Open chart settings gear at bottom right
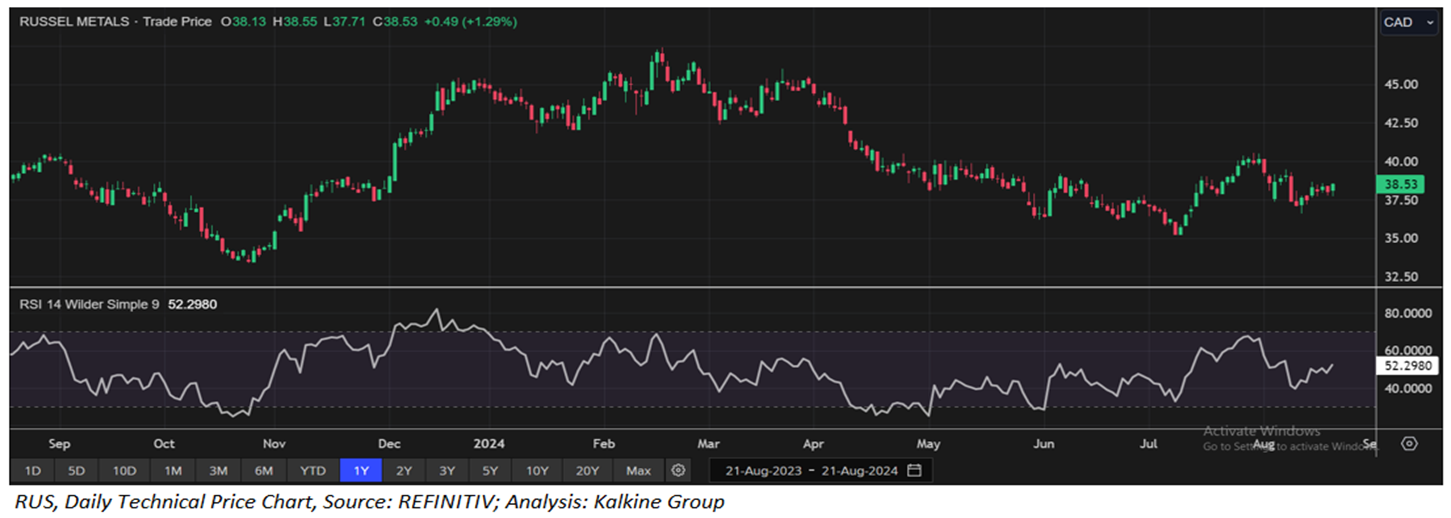This screenshot has height=518, width=1451. coord(1410,444)
